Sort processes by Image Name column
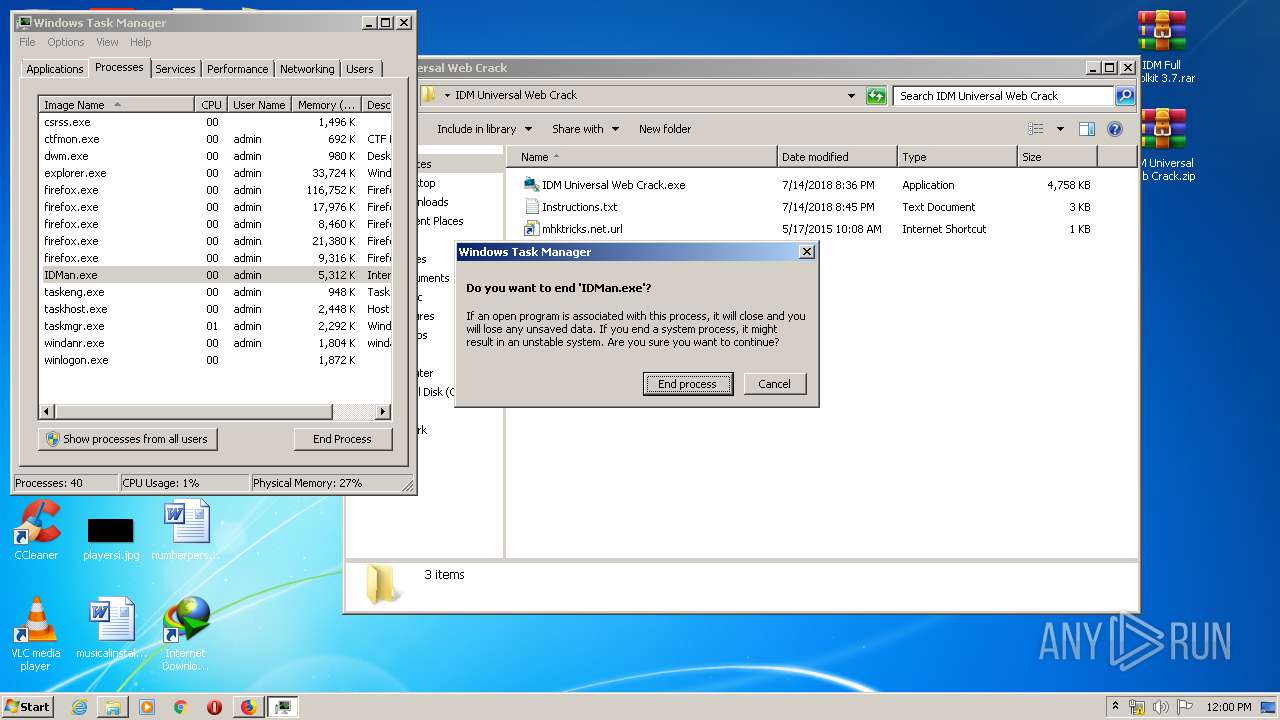This screenshot has width=1280, height=720. click(x=116, y=105)
